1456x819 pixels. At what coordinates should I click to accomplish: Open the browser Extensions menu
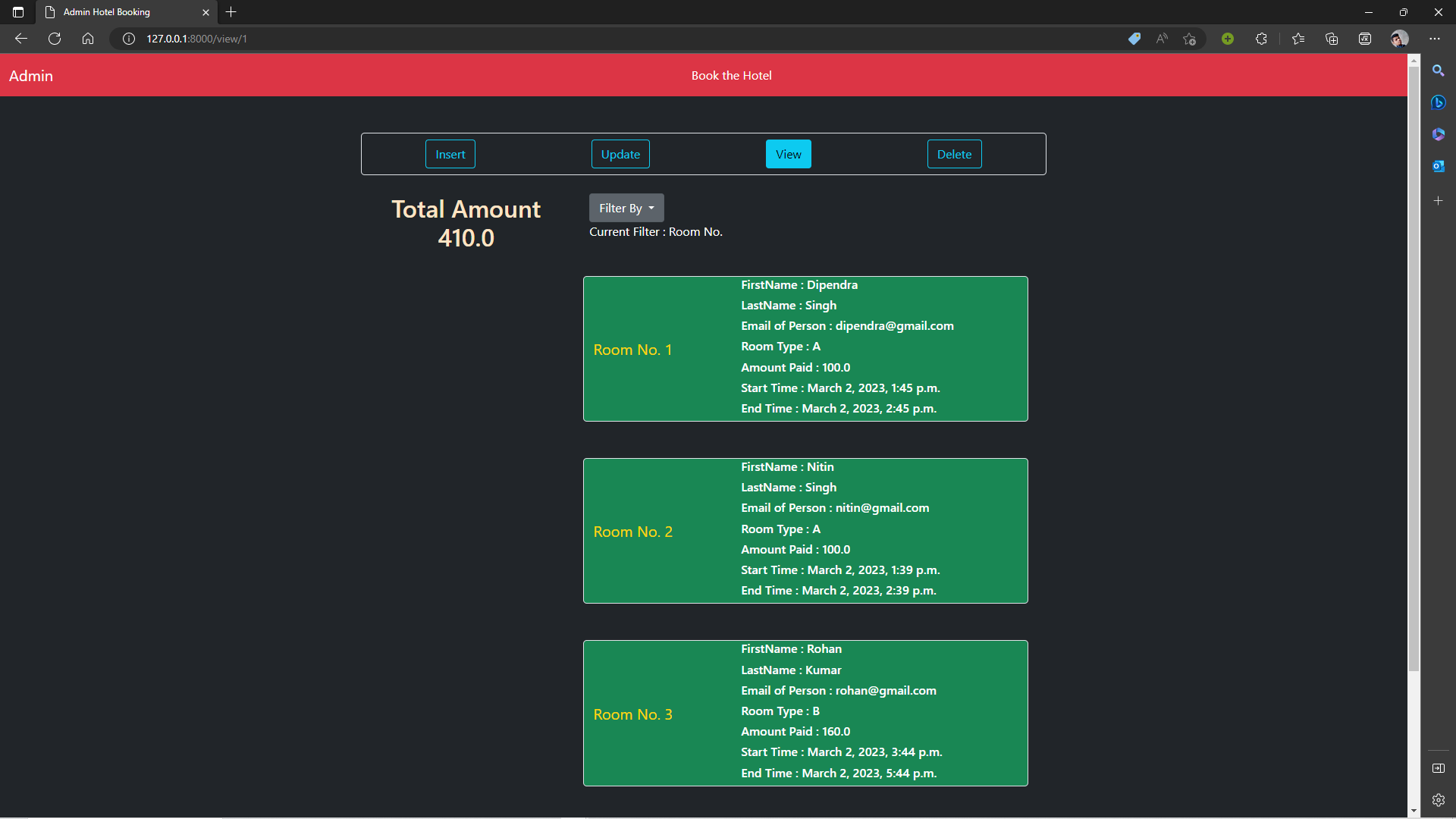tap(1261, 39)
